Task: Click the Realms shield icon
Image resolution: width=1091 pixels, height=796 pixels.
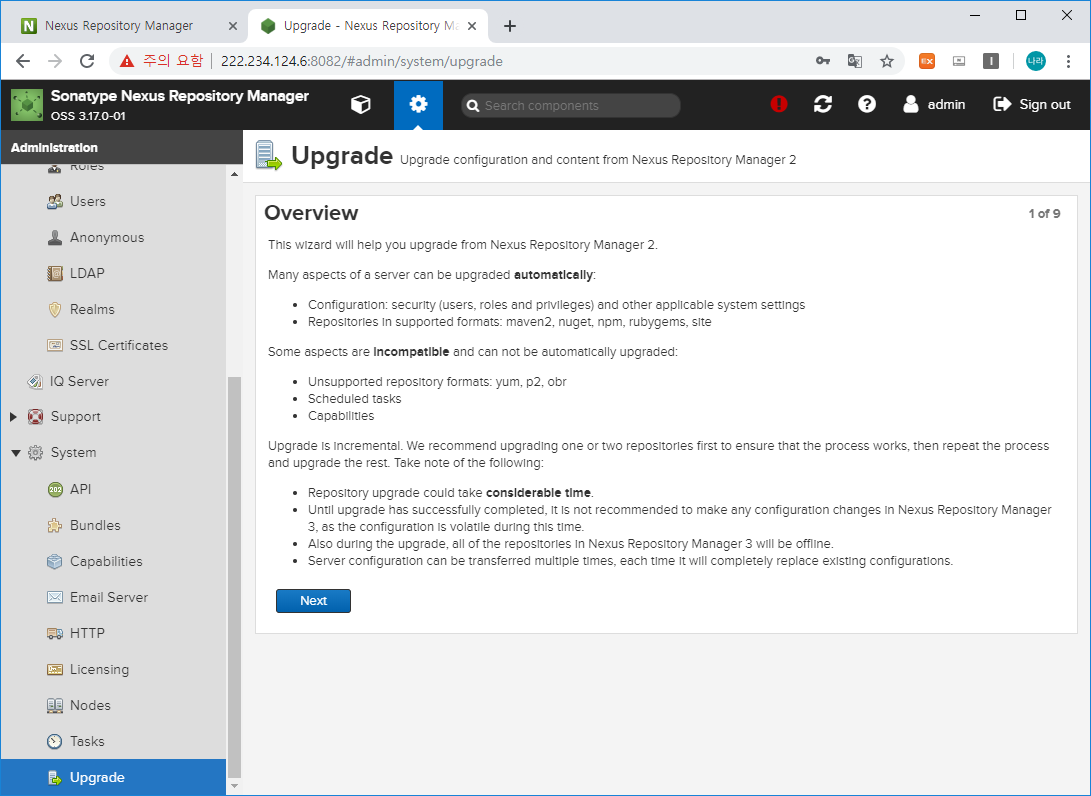Action: click(54, 310)
